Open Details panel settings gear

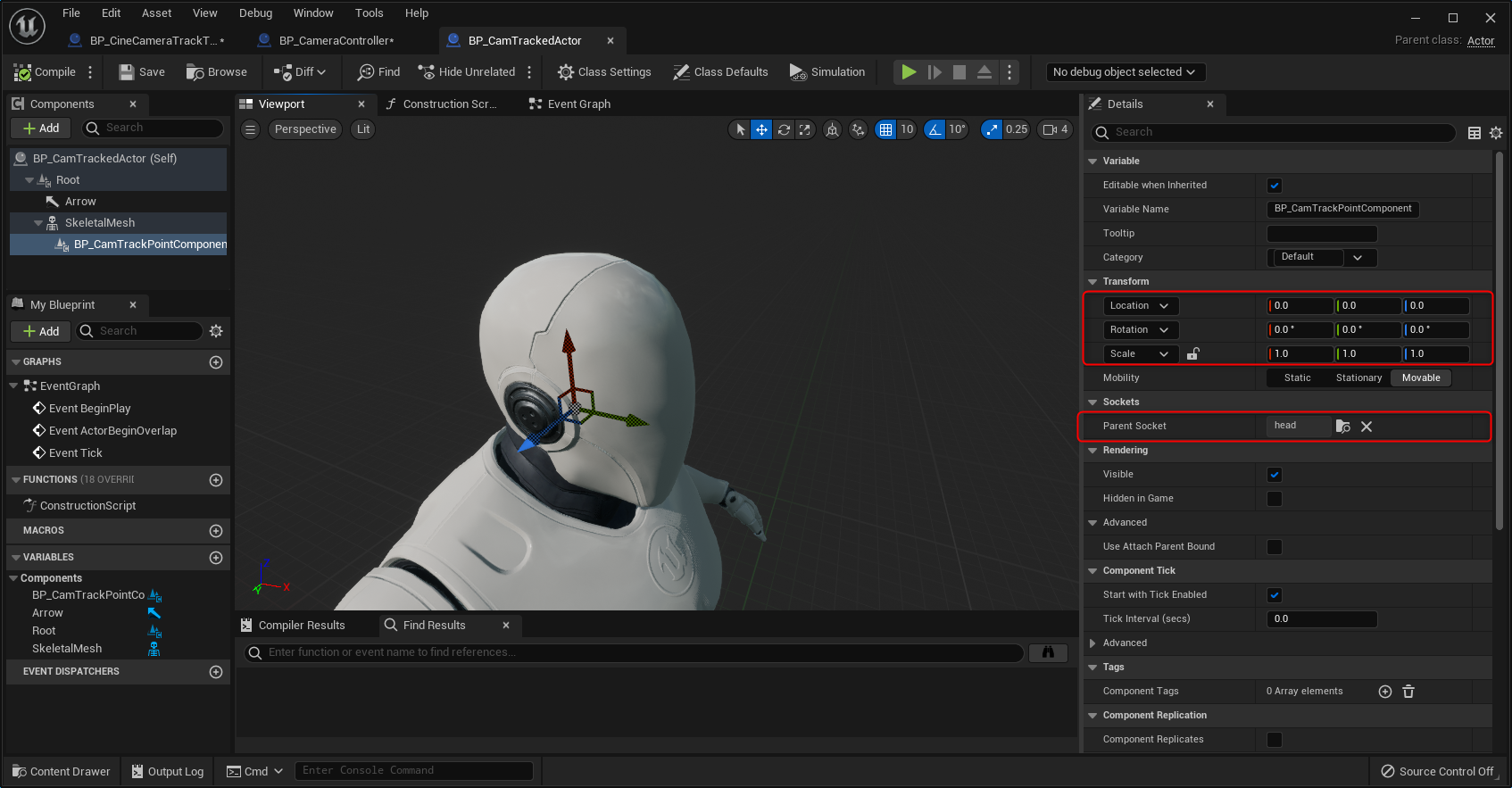tap(1496, 133)
